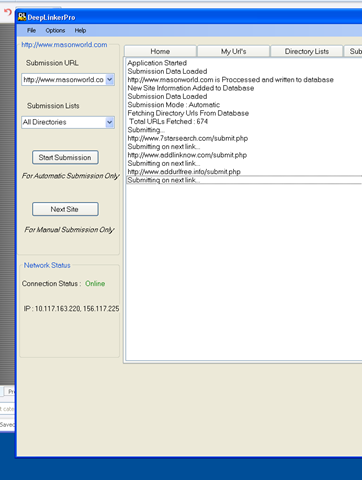The height and width of the screenshot is (480, 362).
Task: Open the tab to the right of Directory Lists
Action: (x=353, y=51)
